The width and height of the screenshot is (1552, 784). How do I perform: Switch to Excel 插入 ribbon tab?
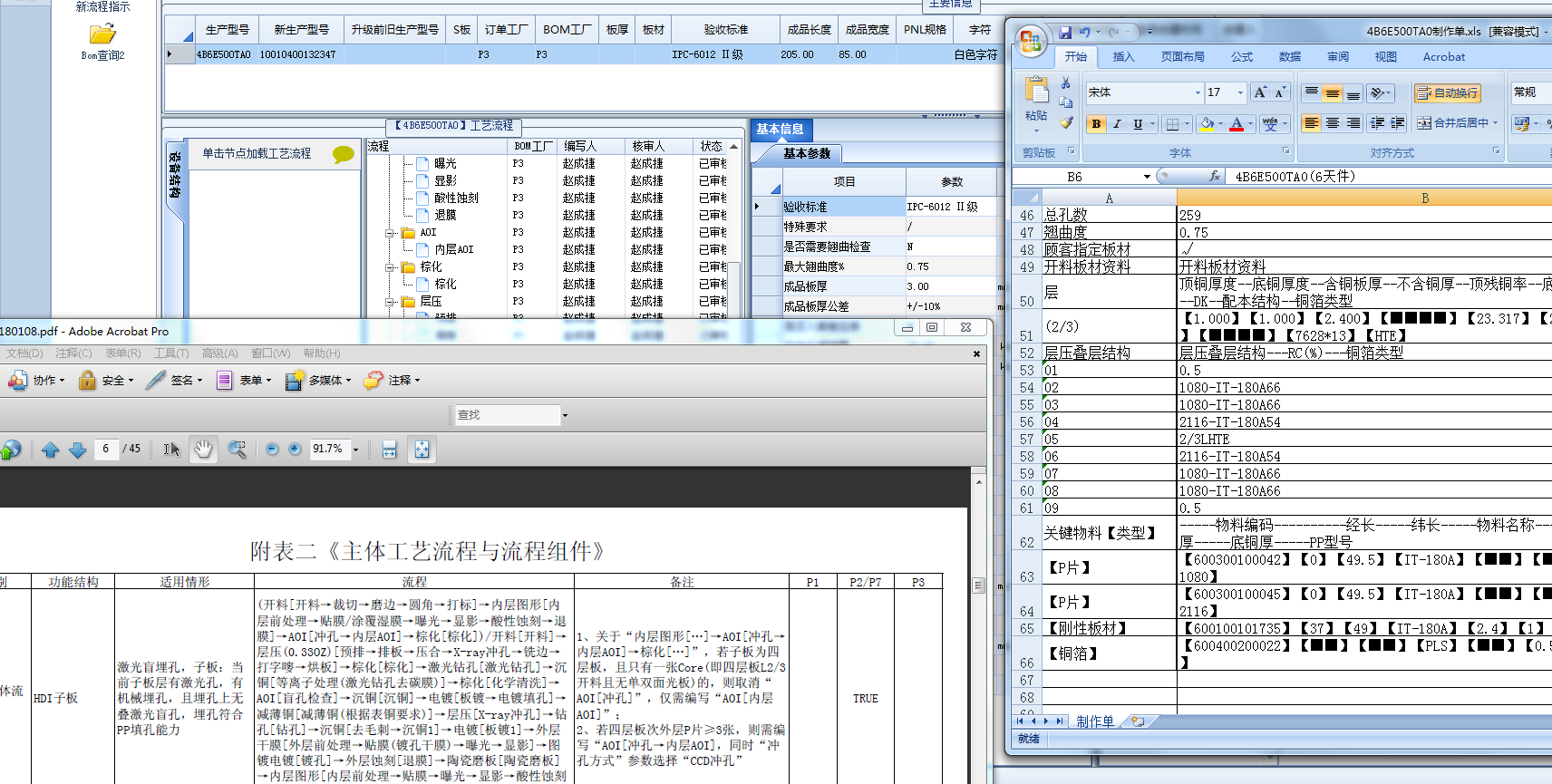(x=1123, y=57)
